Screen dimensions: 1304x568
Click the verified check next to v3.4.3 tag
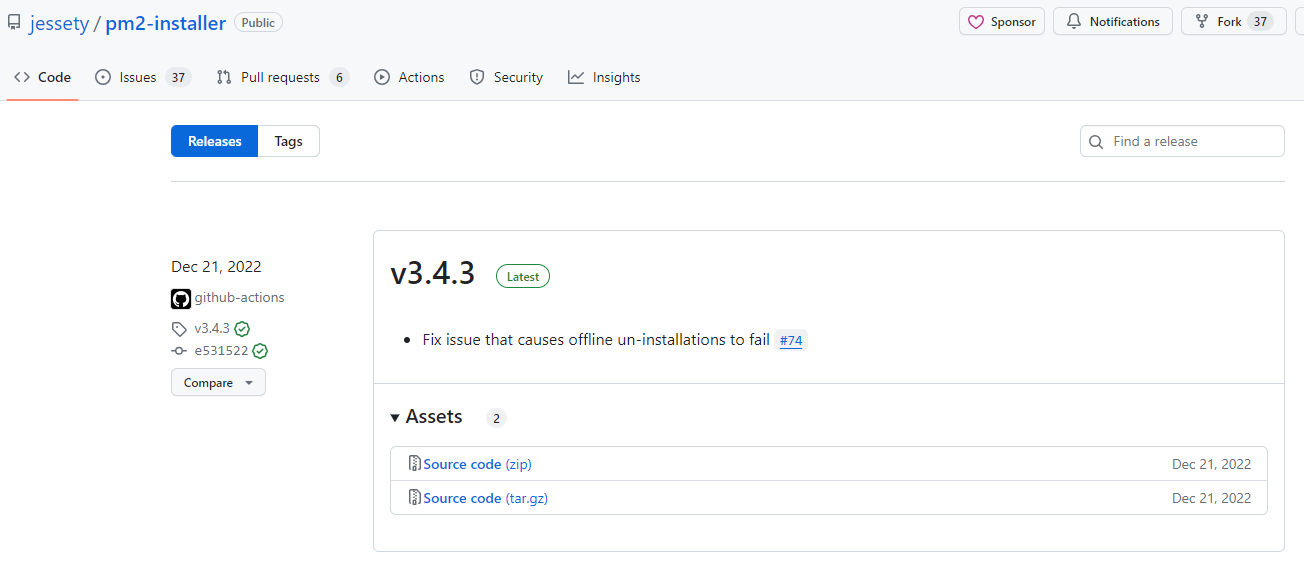[242, 328]
